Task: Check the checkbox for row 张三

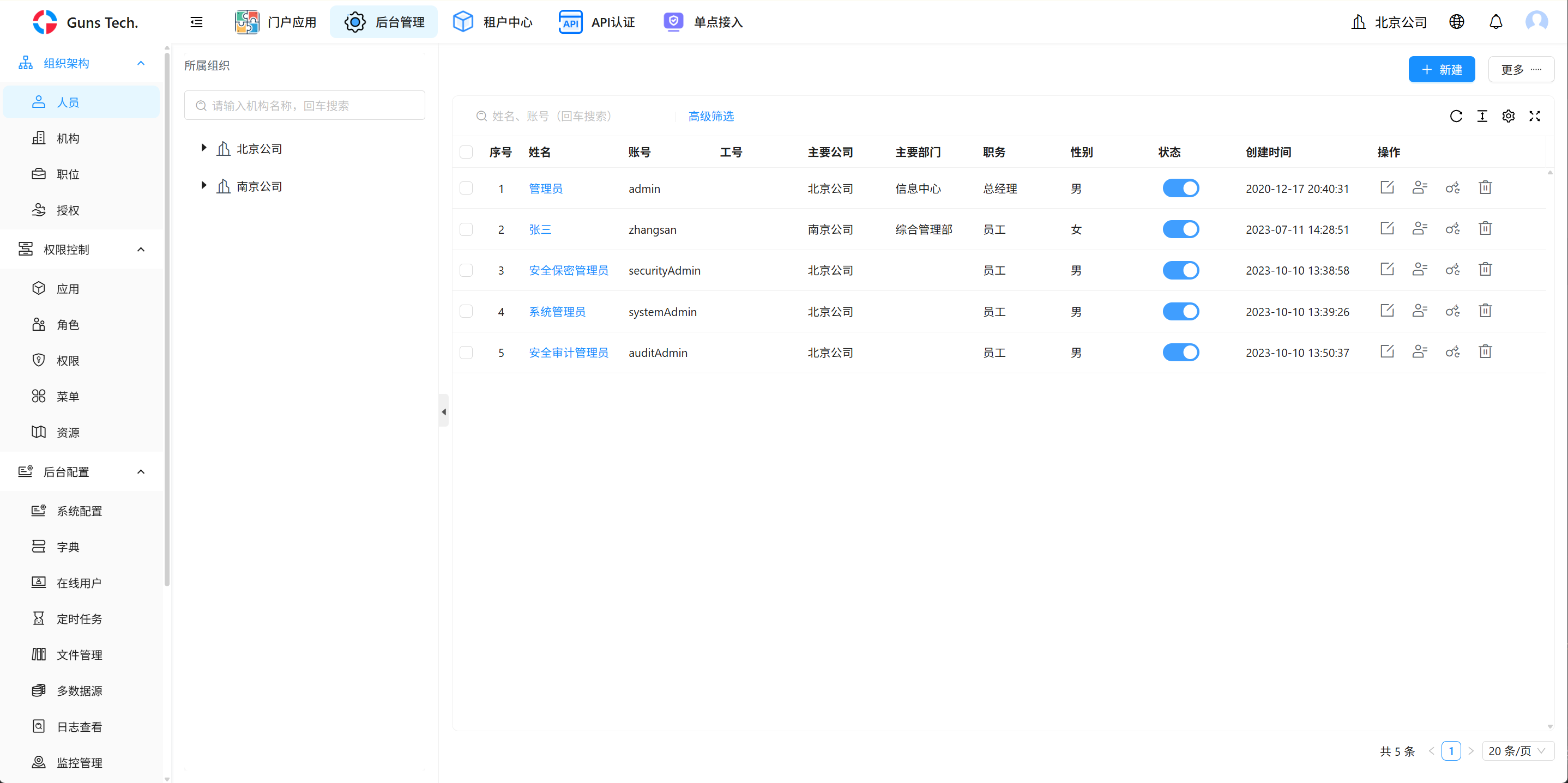Action: [x=466, y=229]
